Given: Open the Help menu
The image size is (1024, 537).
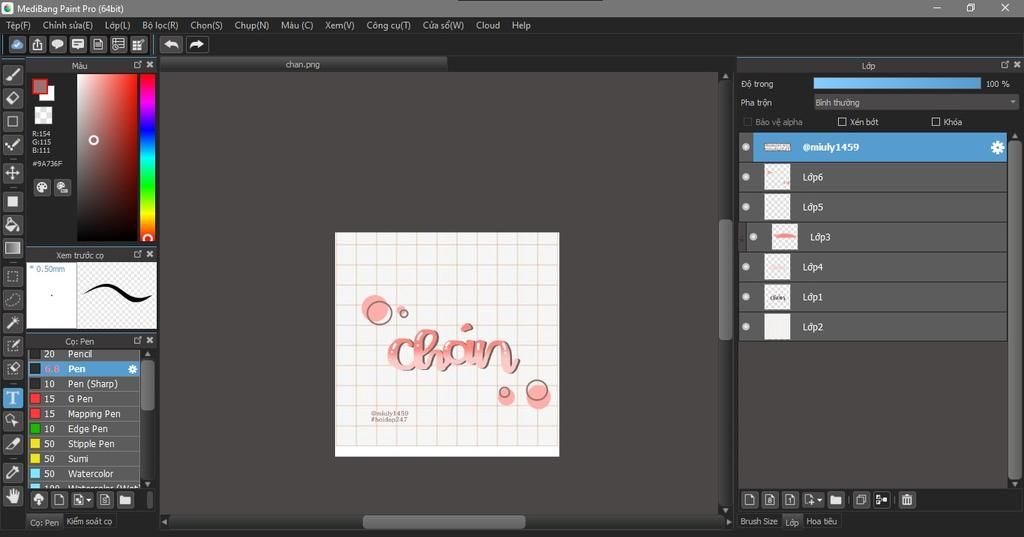Looking at the screenshot, I should (x=521, y=25).
